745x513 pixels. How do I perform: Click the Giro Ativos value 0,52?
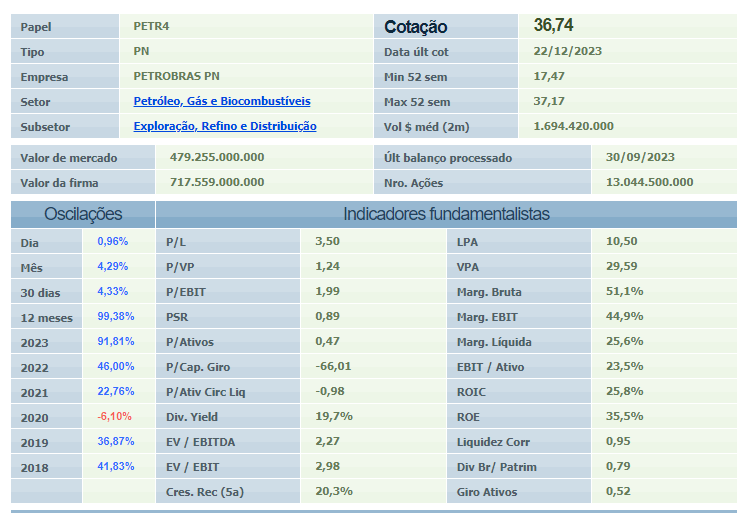(x=618, y=491)
